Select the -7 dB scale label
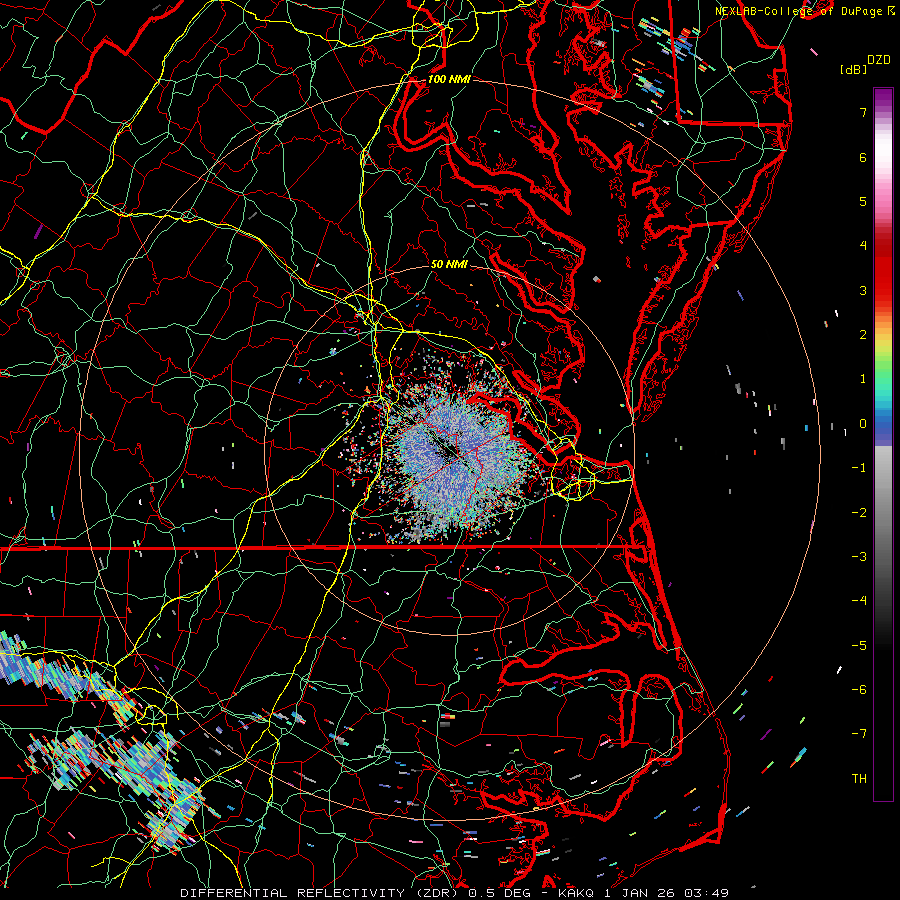Screen dimensions: 900x900 coord(859,734)
